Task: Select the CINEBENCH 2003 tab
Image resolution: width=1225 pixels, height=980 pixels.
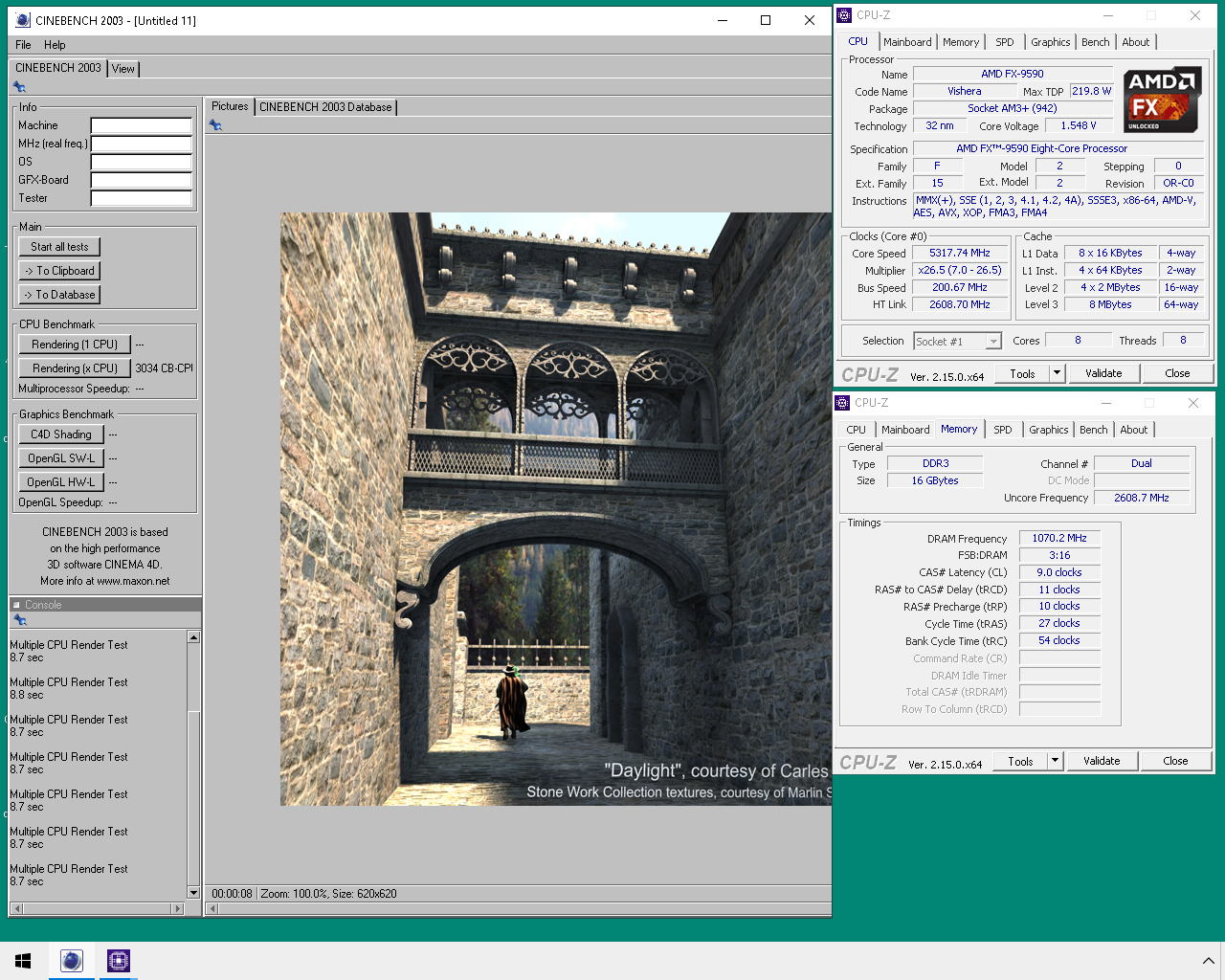Action: (x=58, y=68)
